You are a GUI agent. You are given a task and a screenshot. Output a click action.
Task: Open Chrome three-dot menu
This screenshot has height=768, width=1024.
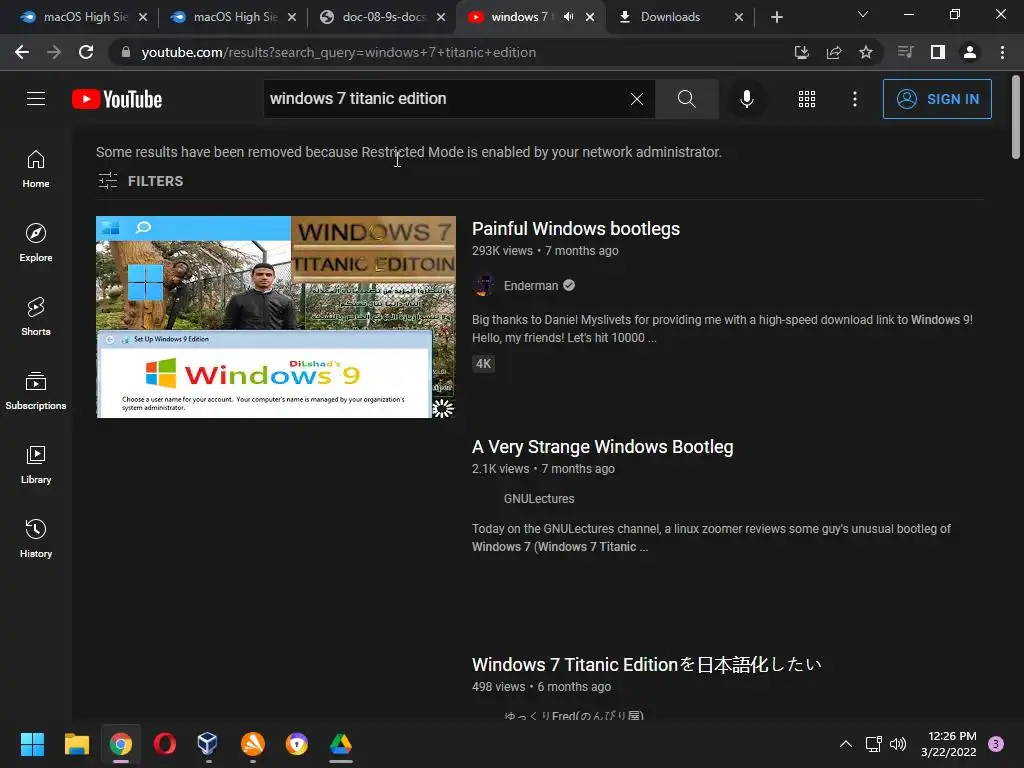point(1002,52)
